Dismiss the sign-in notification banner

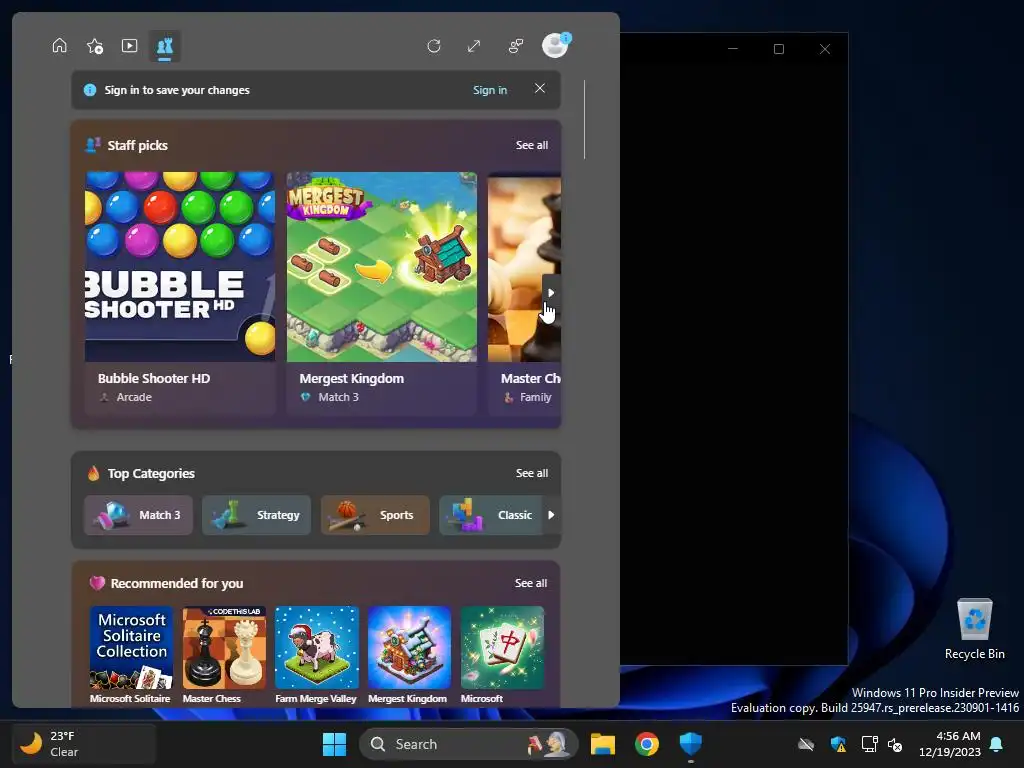tap(539, 88)
